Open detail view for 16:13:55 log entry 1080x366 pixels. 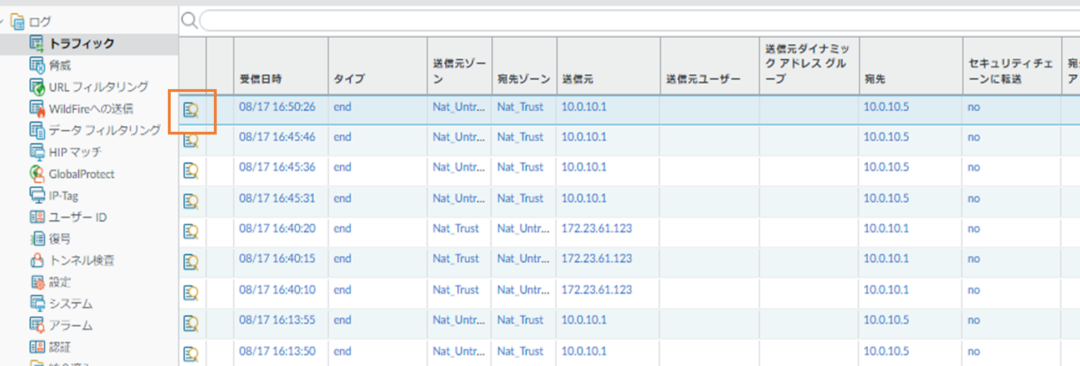coord(191,323)
